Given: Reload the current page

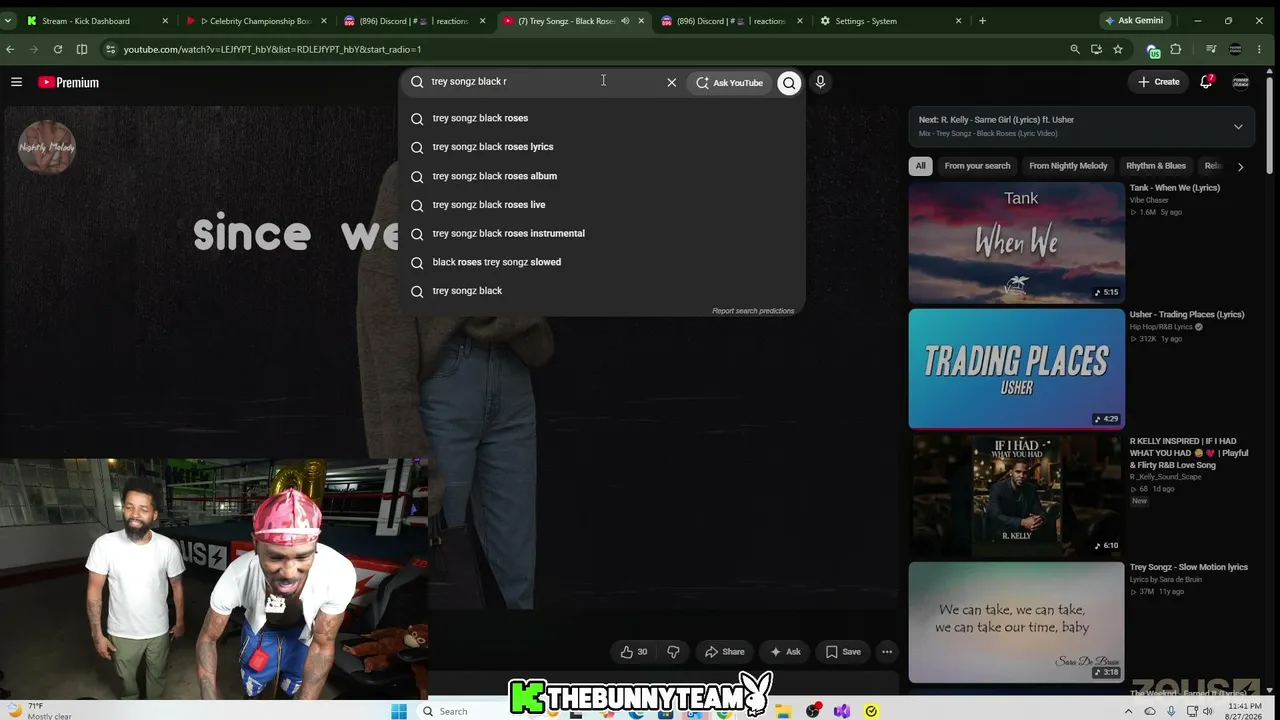Looking at the screenshot, I should pyautogui.click(x=58, y=49).
